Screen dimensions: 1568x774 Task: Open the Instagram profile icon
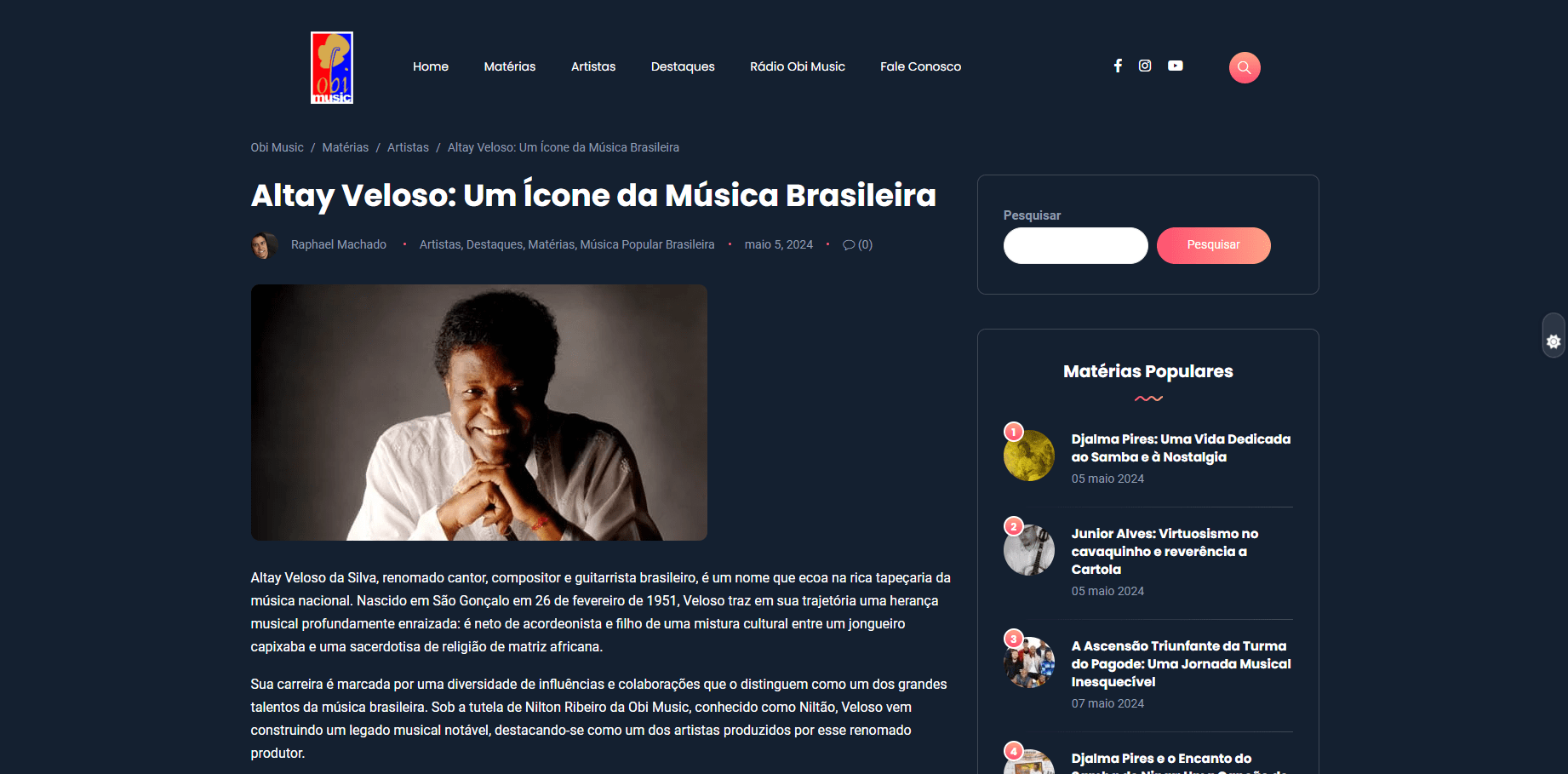point(1145,66)
